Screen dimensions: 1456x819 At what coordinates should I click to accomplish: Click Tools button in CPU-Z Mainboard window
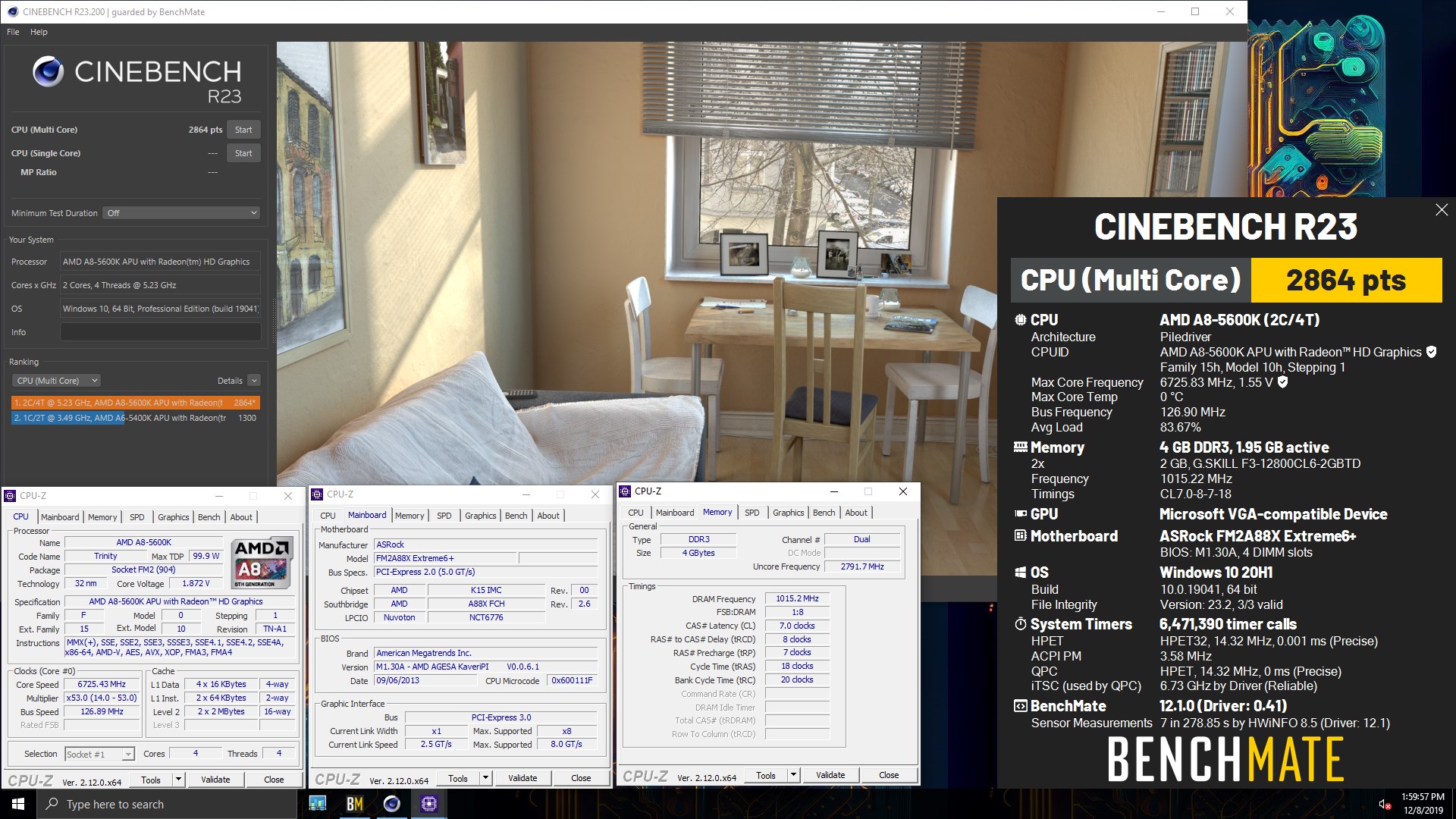(458, 778)
